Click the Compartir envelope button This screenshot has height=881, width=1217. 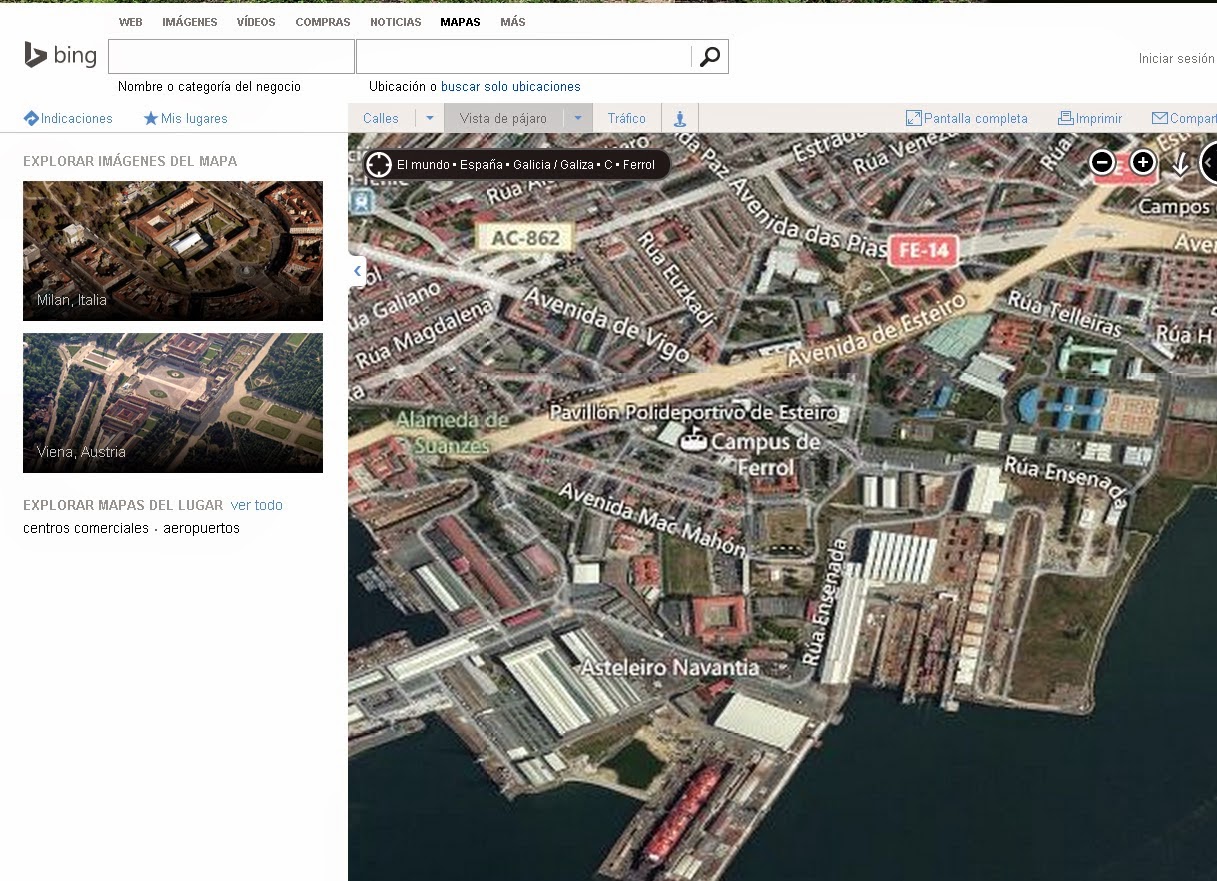click(1184, 118)
